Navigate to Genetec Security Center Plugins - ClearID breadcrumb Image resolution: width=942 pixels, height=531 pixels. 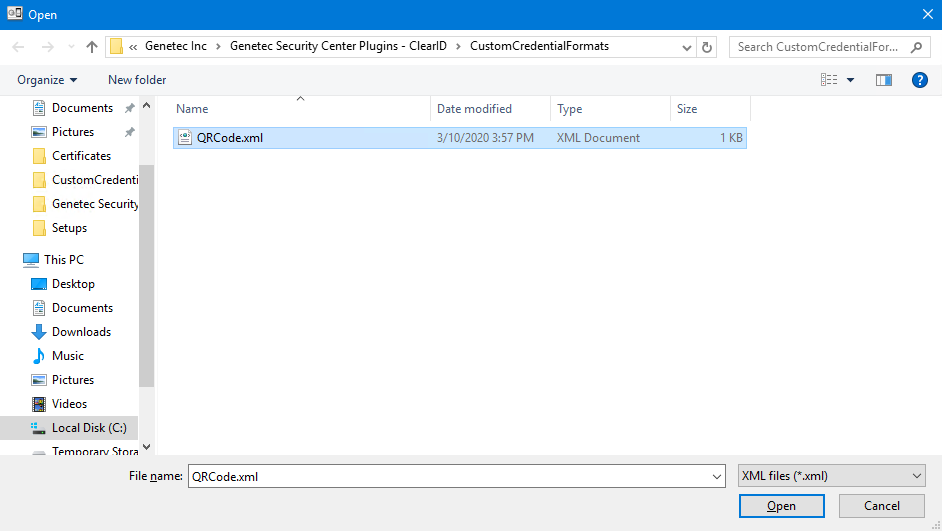[x=338, y=46]
